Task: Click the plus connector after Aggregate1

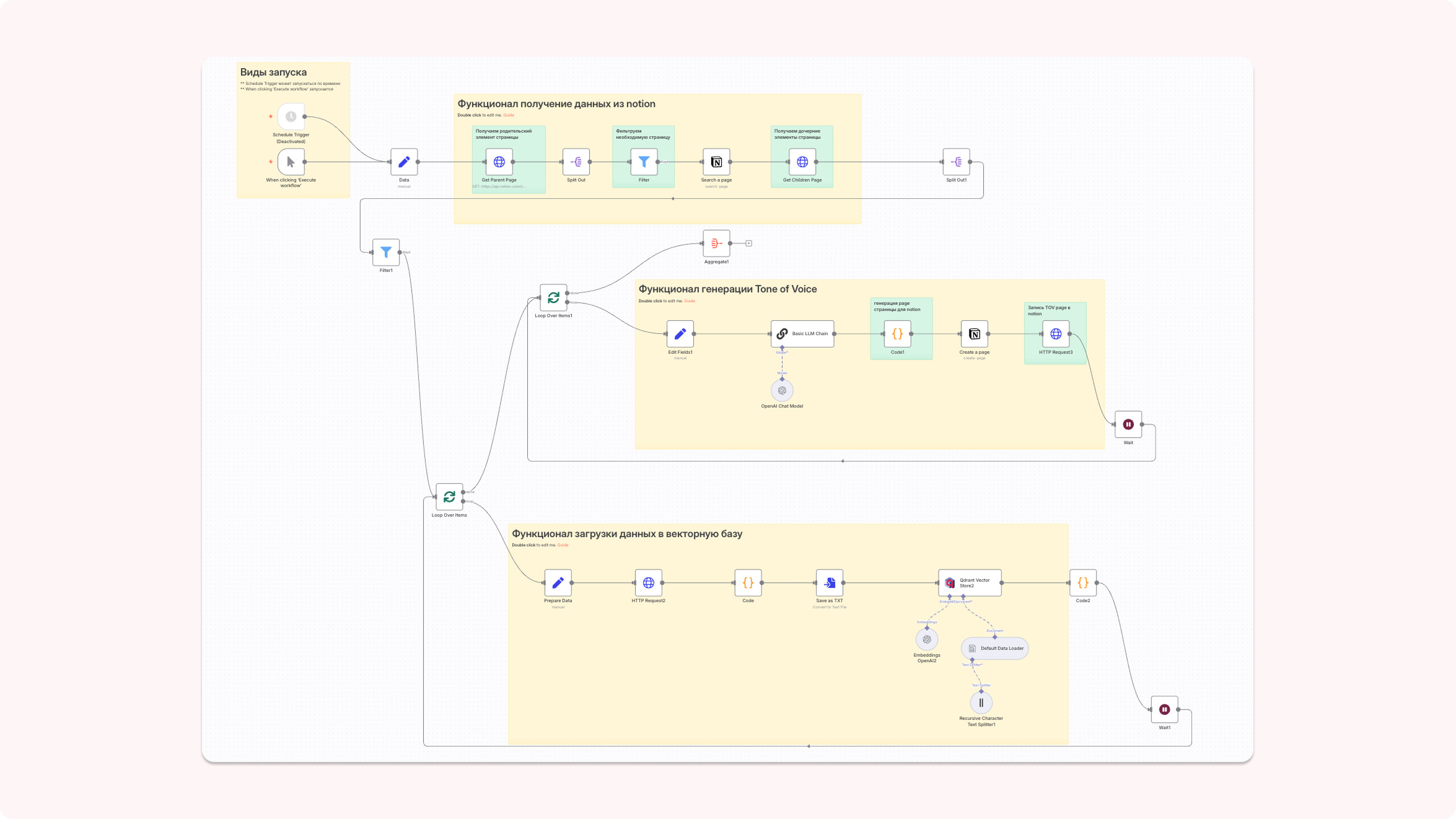Action: (748, 243)
